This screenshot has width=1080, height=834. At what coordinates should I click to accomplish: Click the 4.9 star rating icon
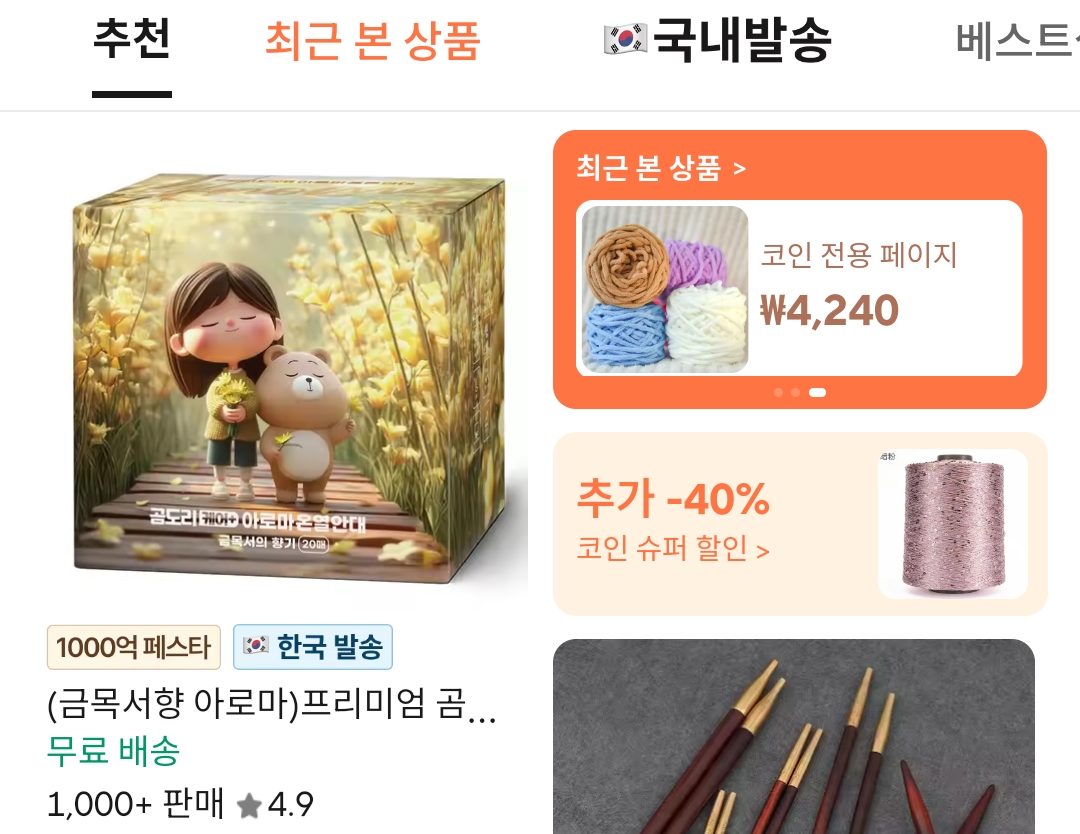(249, 805)
